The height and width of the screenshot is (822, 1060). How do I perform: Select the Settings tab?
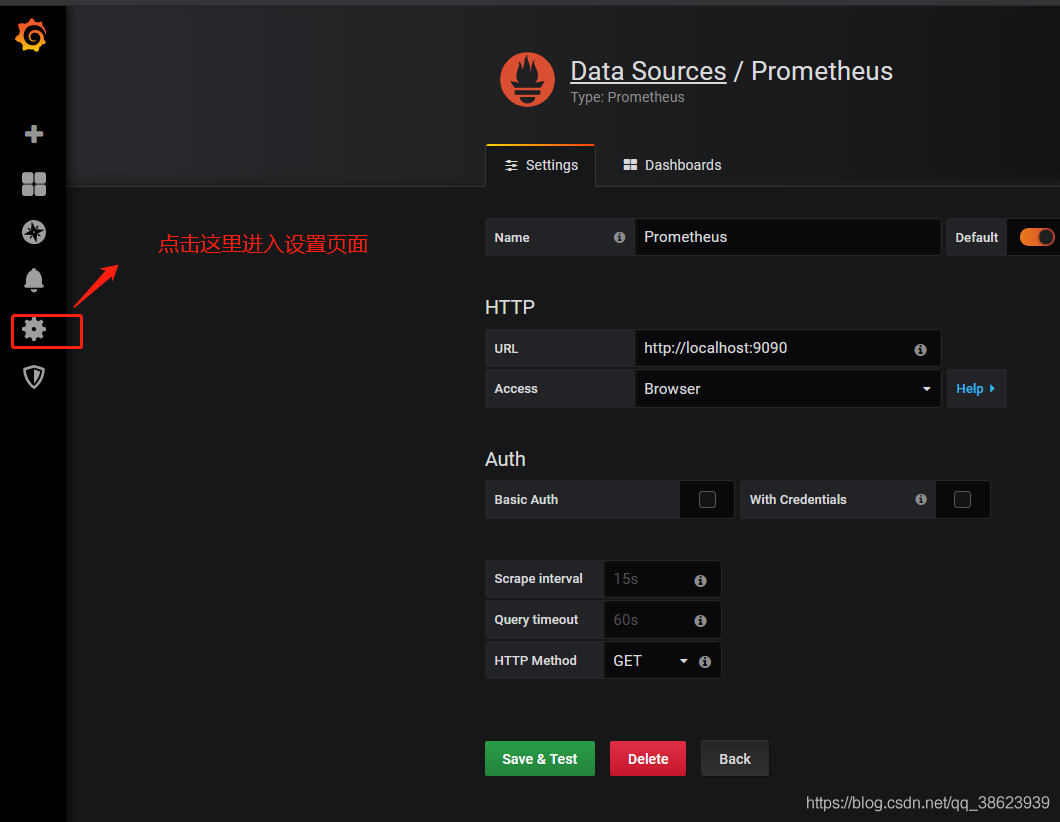coord(541,165)
